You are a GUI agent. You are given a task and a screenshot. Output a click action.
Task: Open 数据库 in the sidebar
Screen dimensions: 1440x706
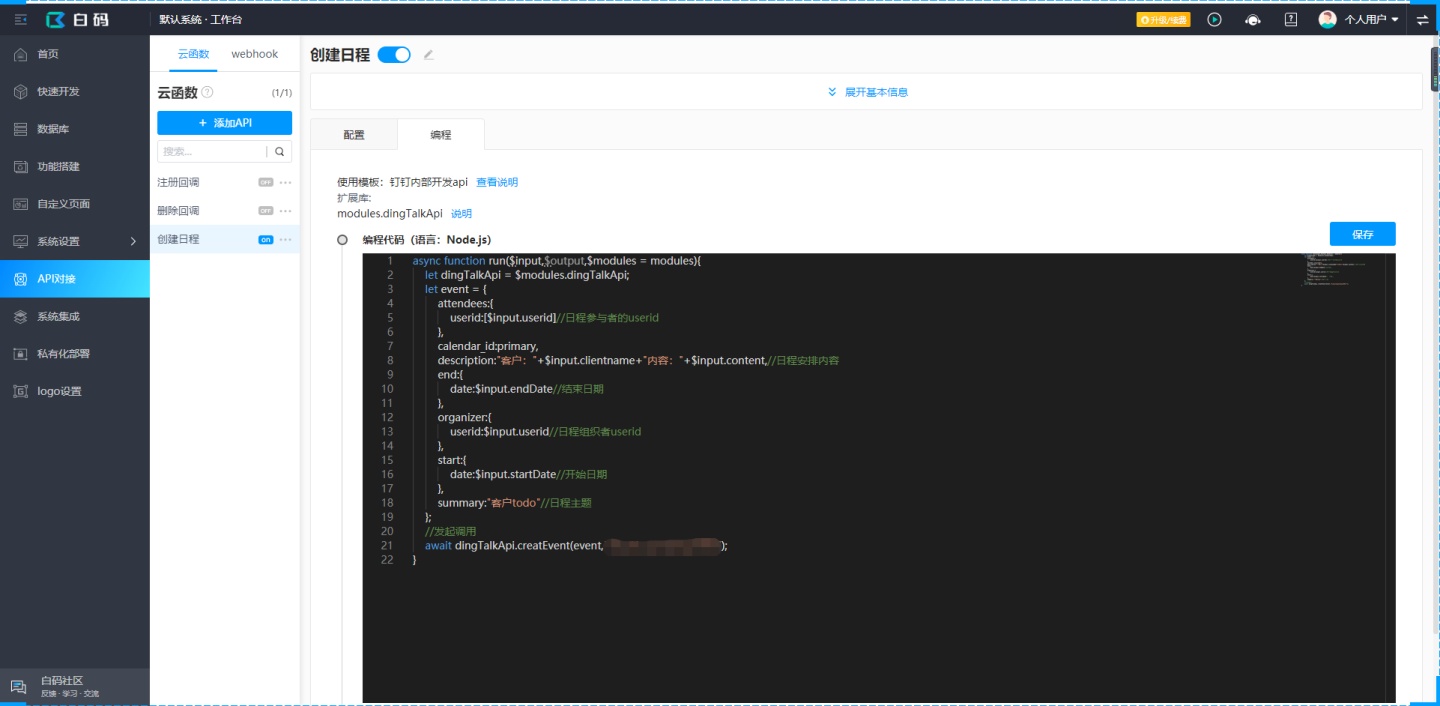point(75,129)
